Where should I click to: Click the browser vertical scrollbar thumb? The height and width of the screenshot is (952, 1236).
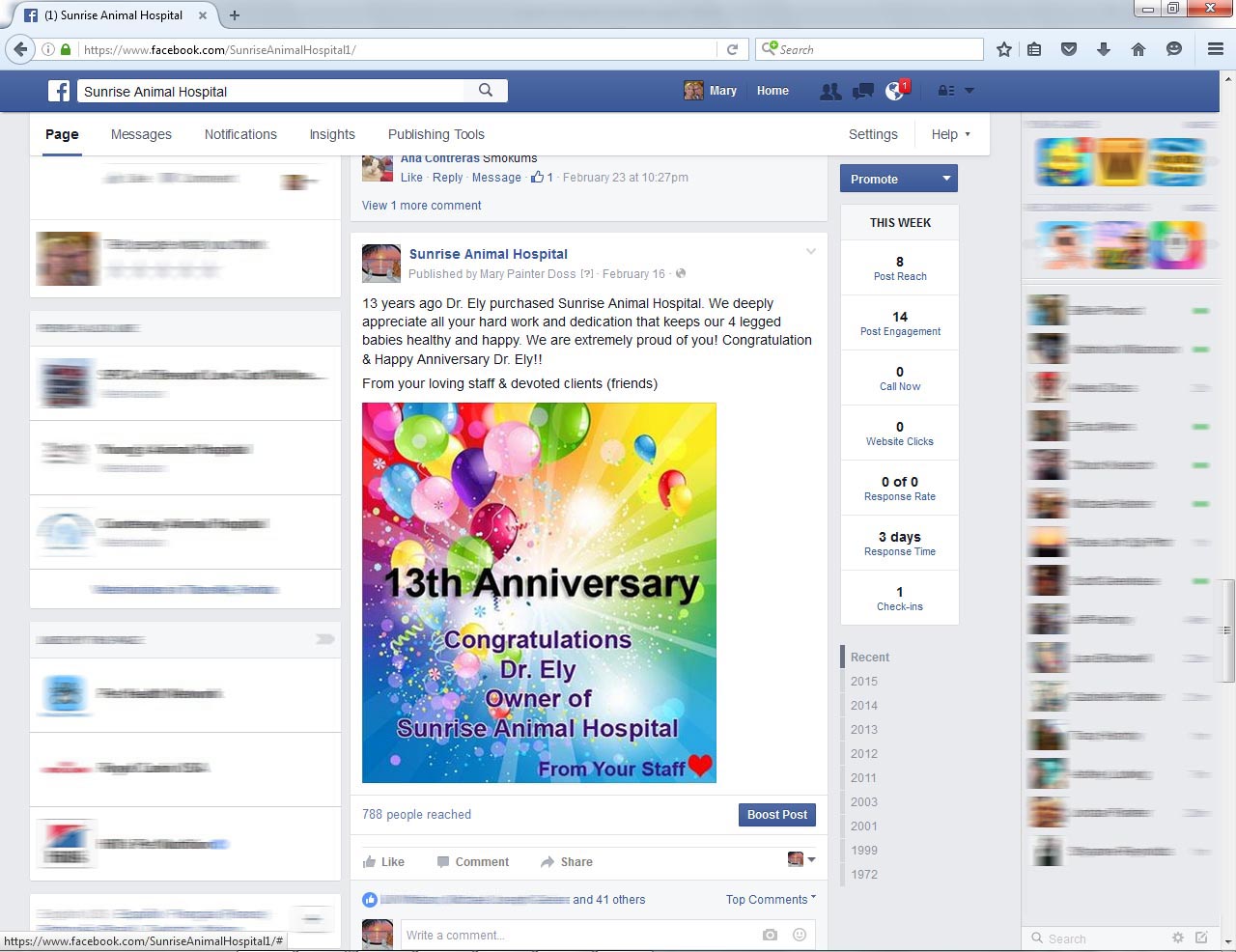pos(1227,630)
